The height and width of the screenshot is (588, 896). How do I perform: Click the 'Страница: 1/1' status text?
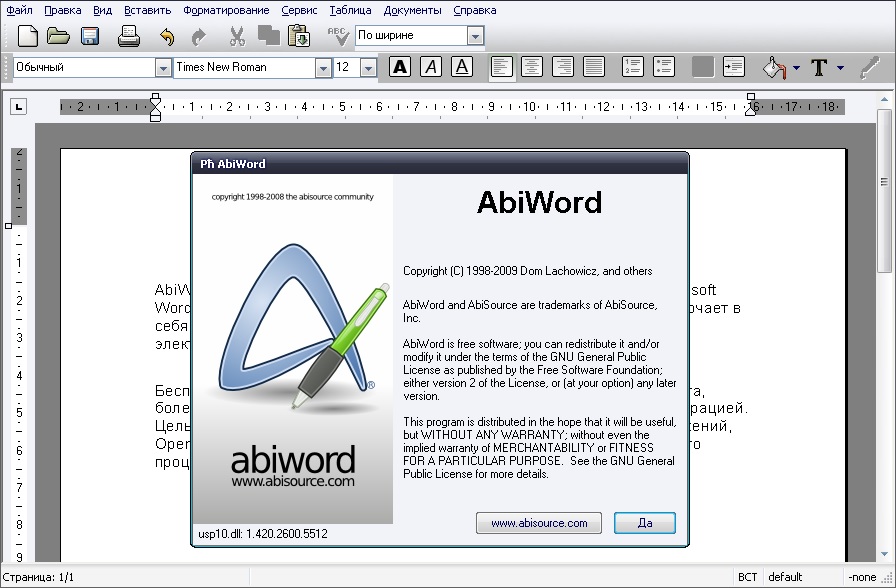pos(39,577)
